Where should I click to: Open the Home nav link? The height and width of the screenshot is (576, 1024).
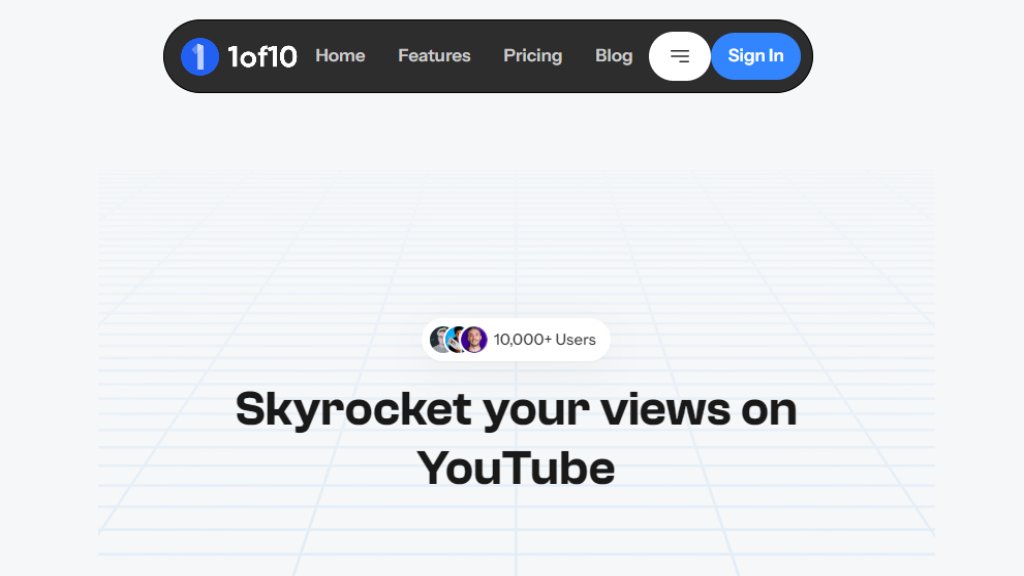(340, 56)
